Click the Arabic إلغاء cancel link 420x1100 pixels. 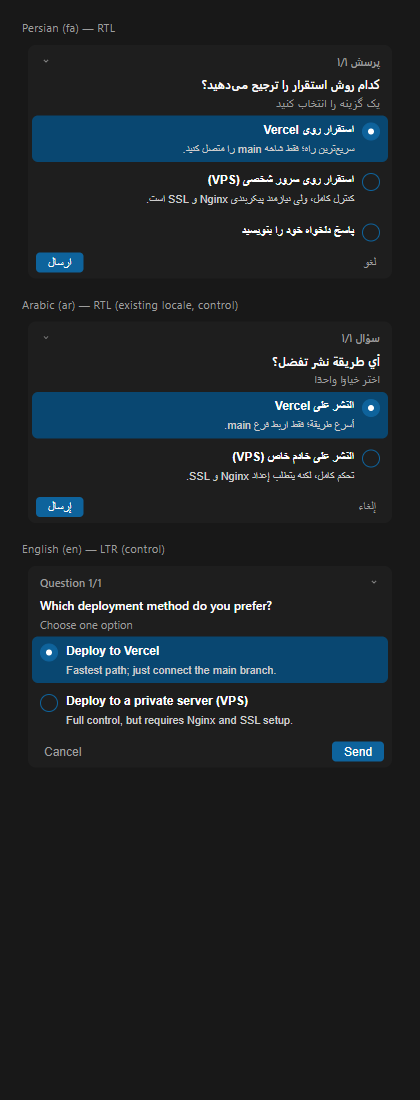pyautogui.click(x=367, y=507)
